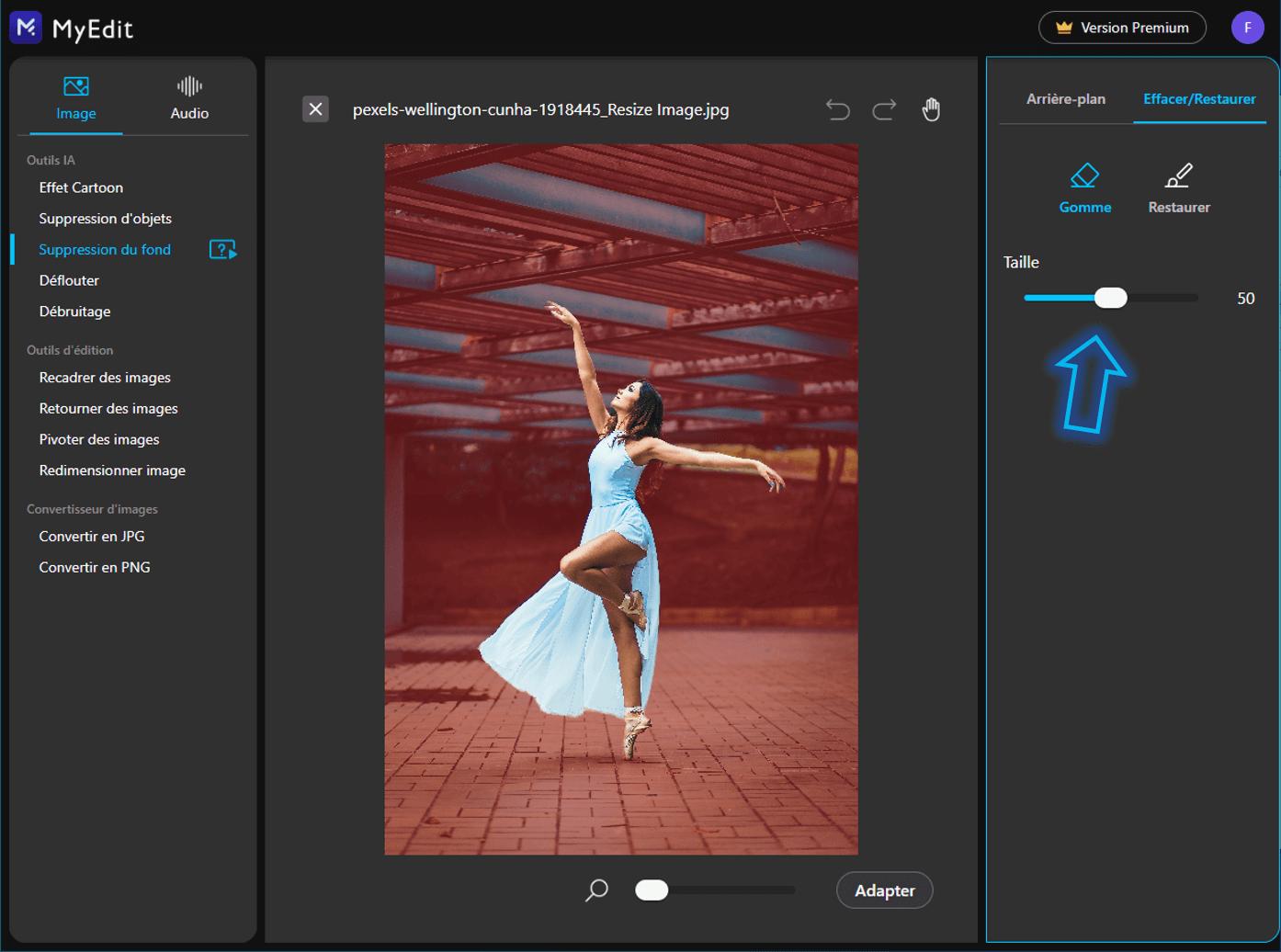Image resolution: width=1281 pixels, height=952 pixels.
Task: Open the Suppression du fond tutorial icon
Action: tap(222, 249)
